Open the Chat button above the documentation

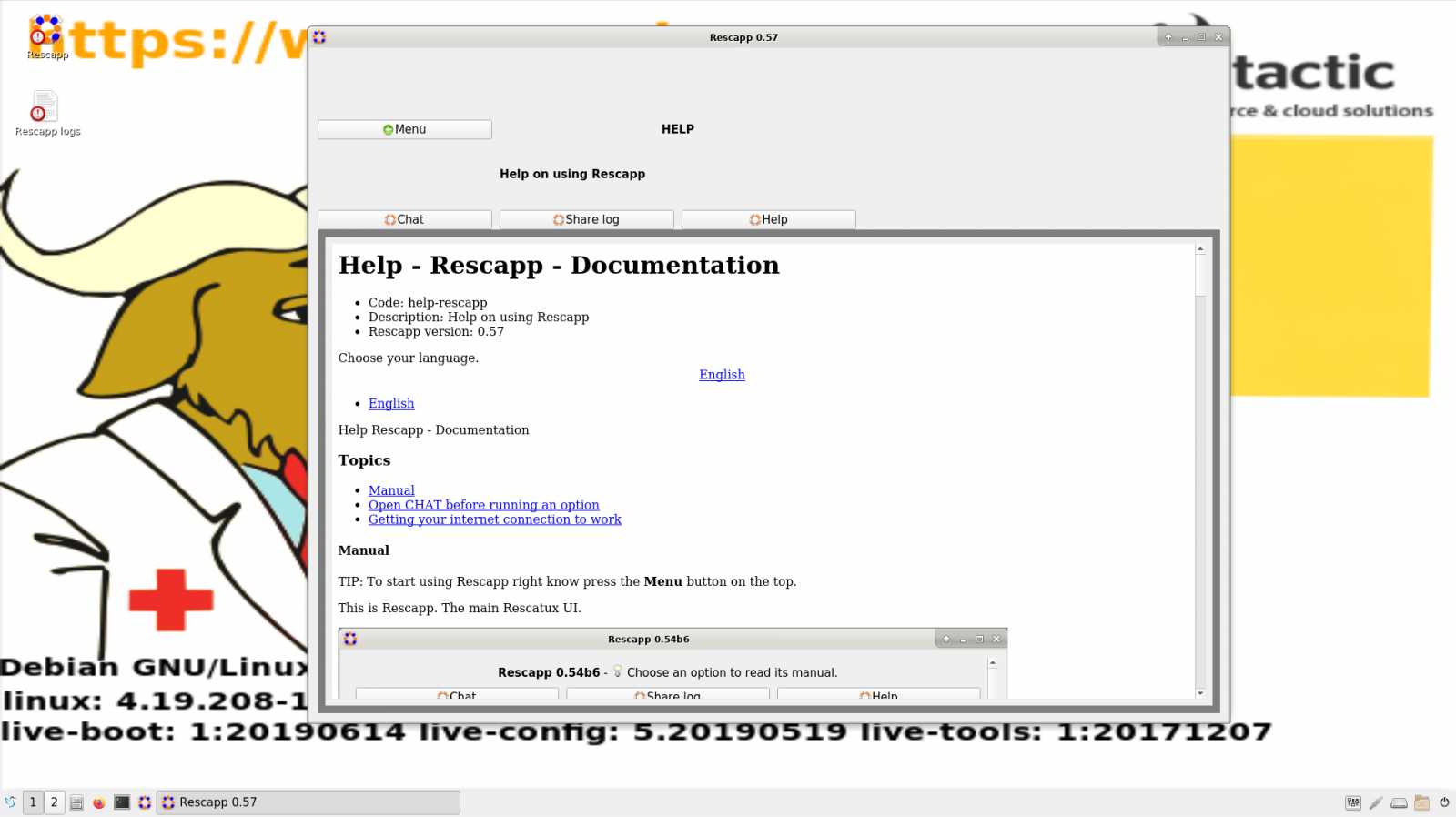click(404, 219)
